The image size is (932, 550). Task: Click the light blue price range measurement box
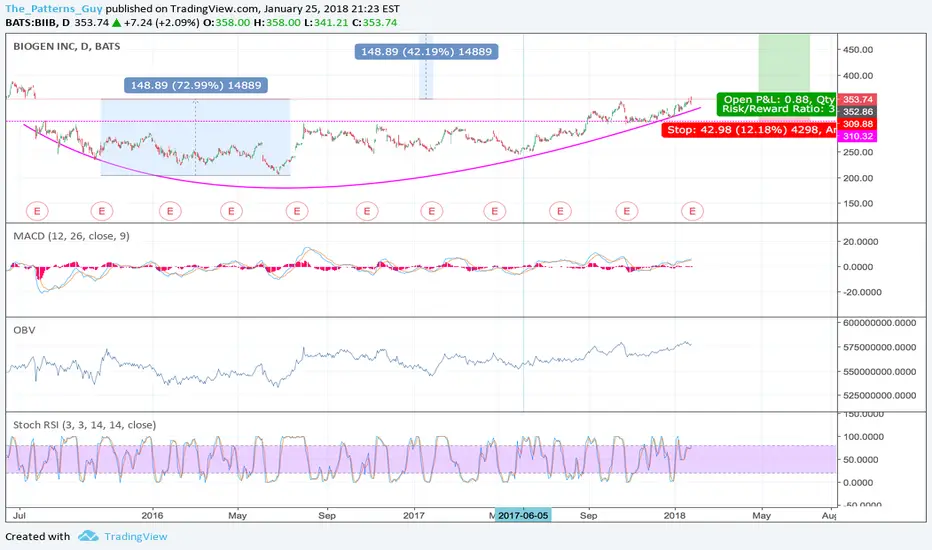pos(196,137)
